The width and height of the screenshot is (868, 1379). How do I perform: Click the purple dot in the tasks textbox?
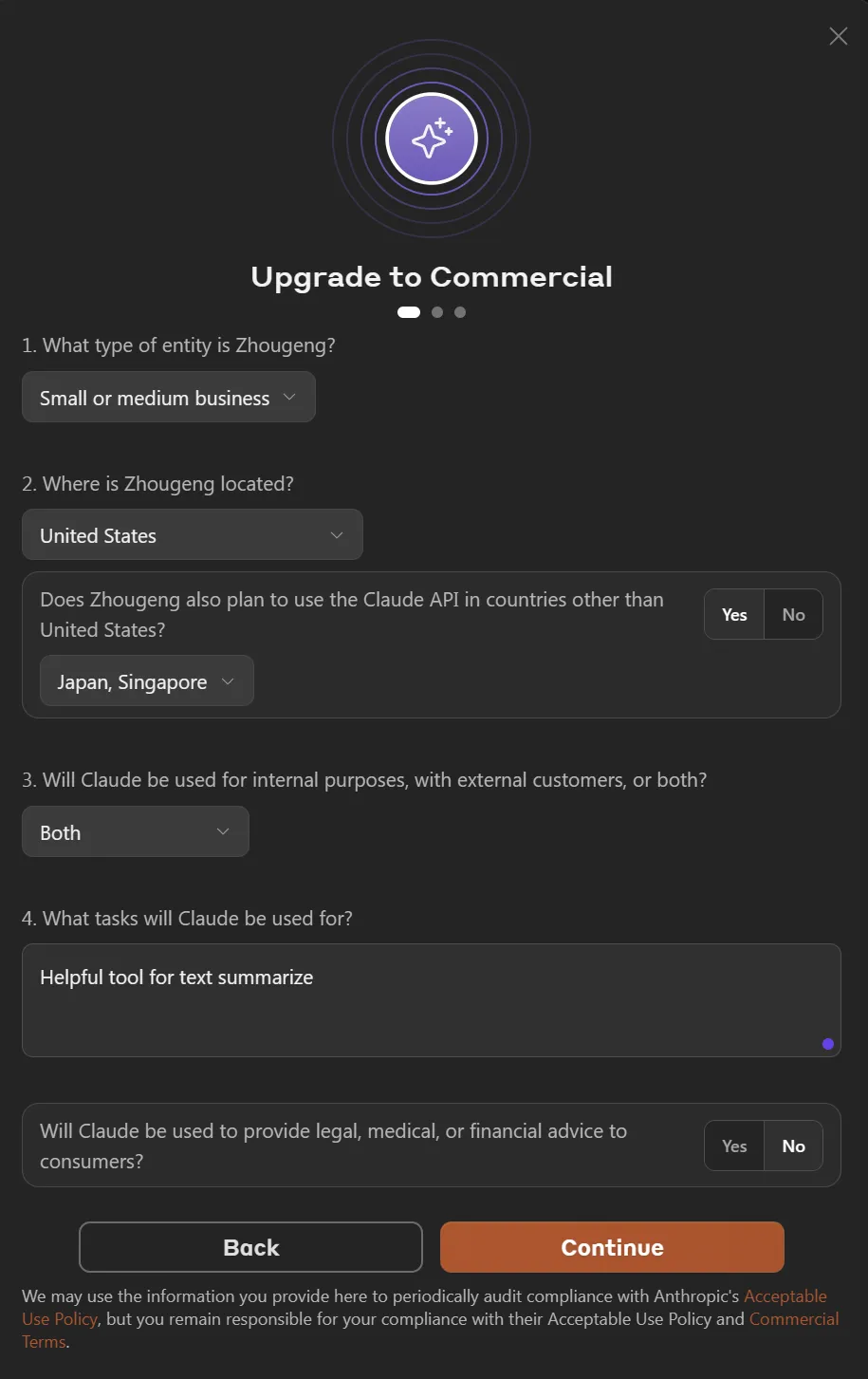828,1044
